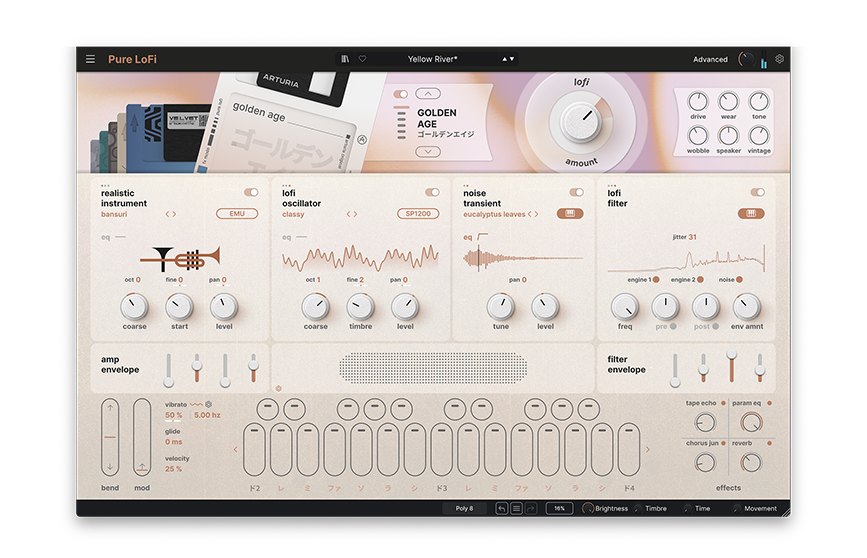Click the keyboard icon in the lofi filter panel
Image resolution: width=867 pixels, height=558 pixels.
[750, 214]
